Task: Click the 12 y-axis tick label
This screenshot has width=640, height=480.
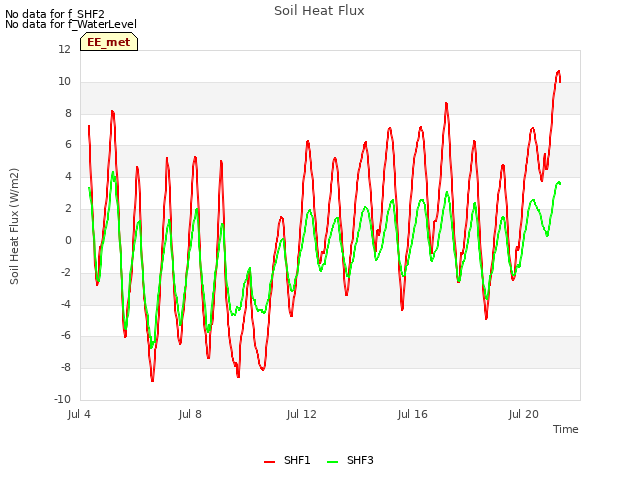Action: coord(64,49)
